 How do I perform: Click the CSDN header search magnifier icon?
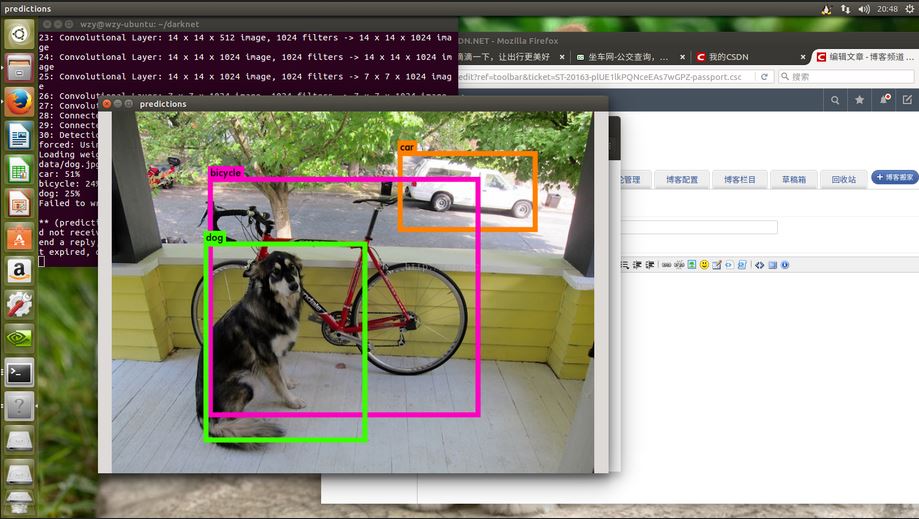click(835, 100)
